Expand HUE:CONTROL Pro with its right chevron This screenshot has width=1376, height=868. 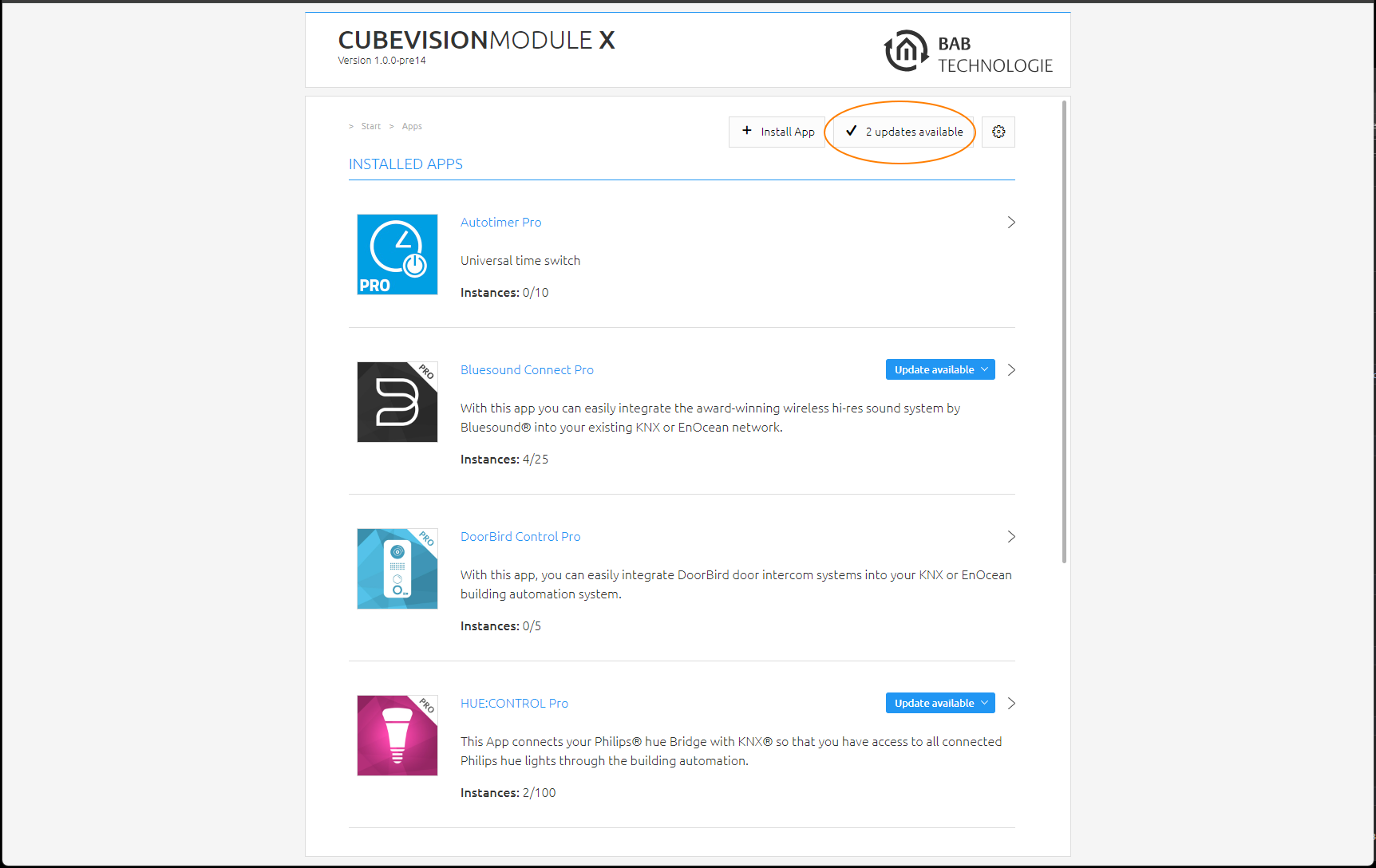[1011, 704]
